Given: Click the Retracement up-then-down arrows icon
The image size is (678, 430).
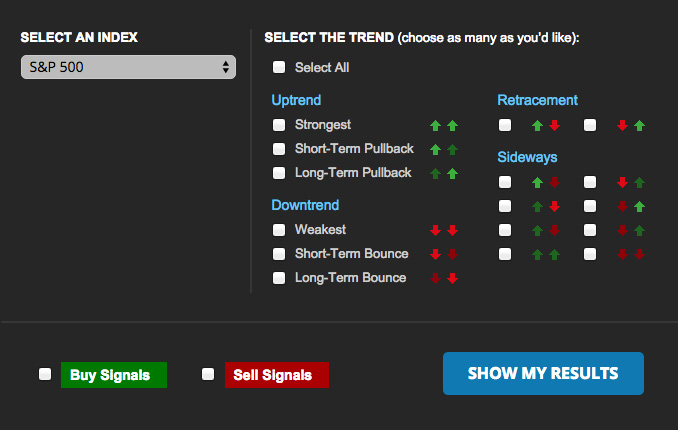Looking at the screenshot, I should tap(546, 125).
